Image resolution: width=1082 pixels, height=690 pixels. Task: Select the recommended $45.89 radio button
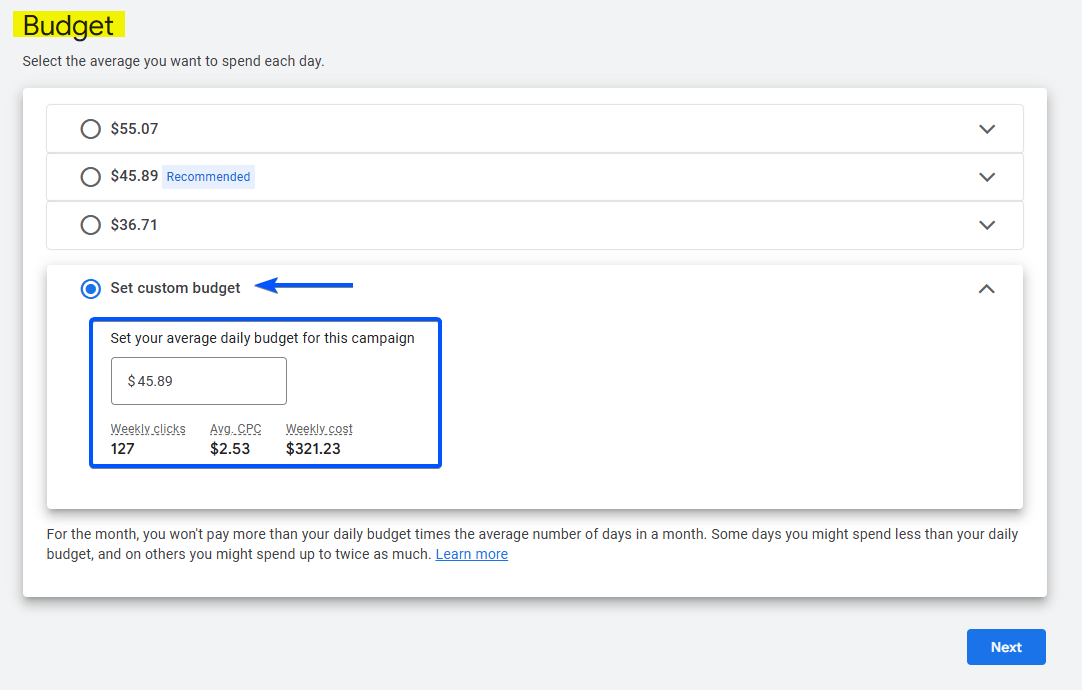tap(91, 177)
